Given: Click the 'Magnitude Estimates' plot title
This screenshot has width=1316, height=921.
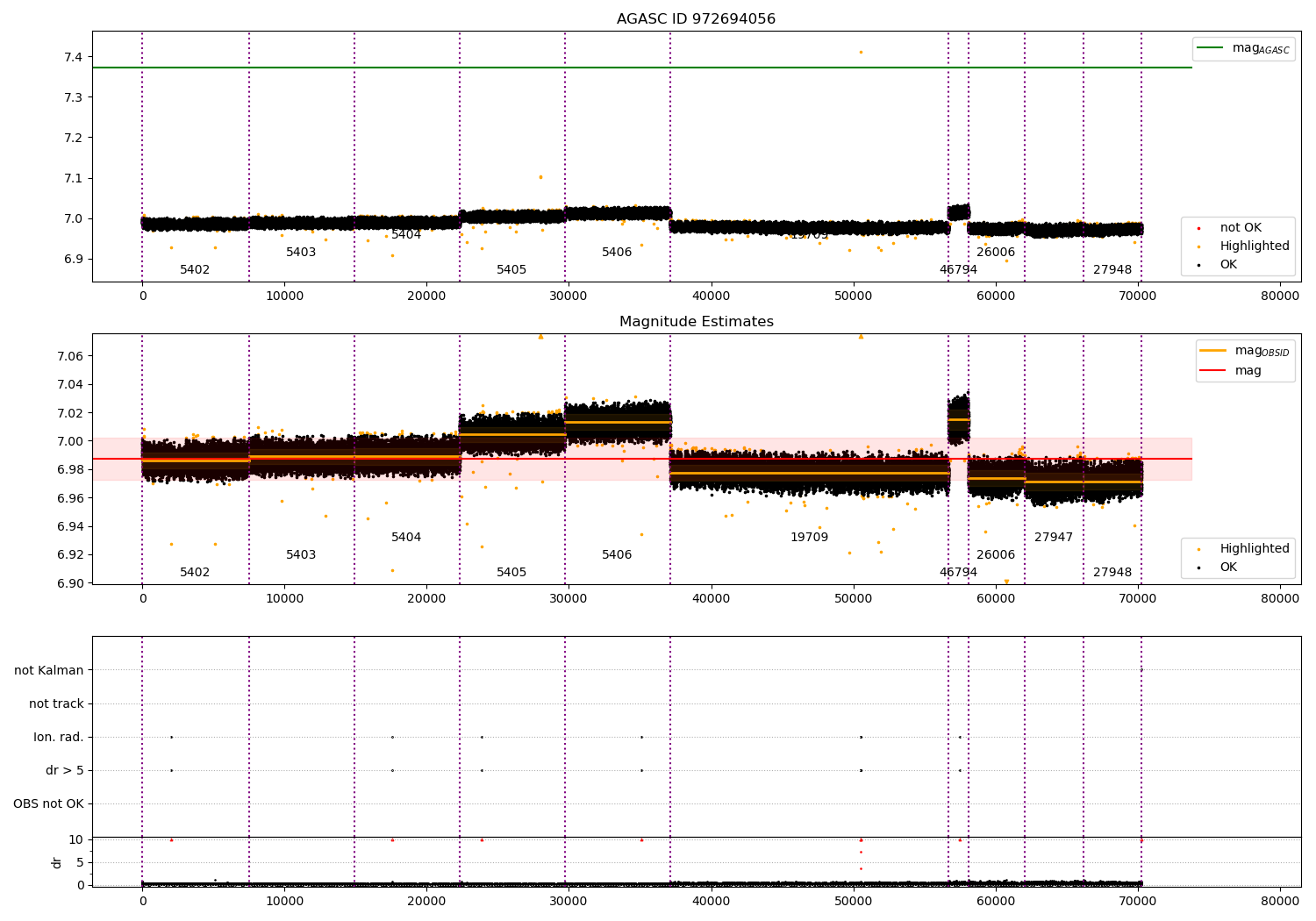Looking at the screenshot, I should pyautogui.click(x=696, y=322).
